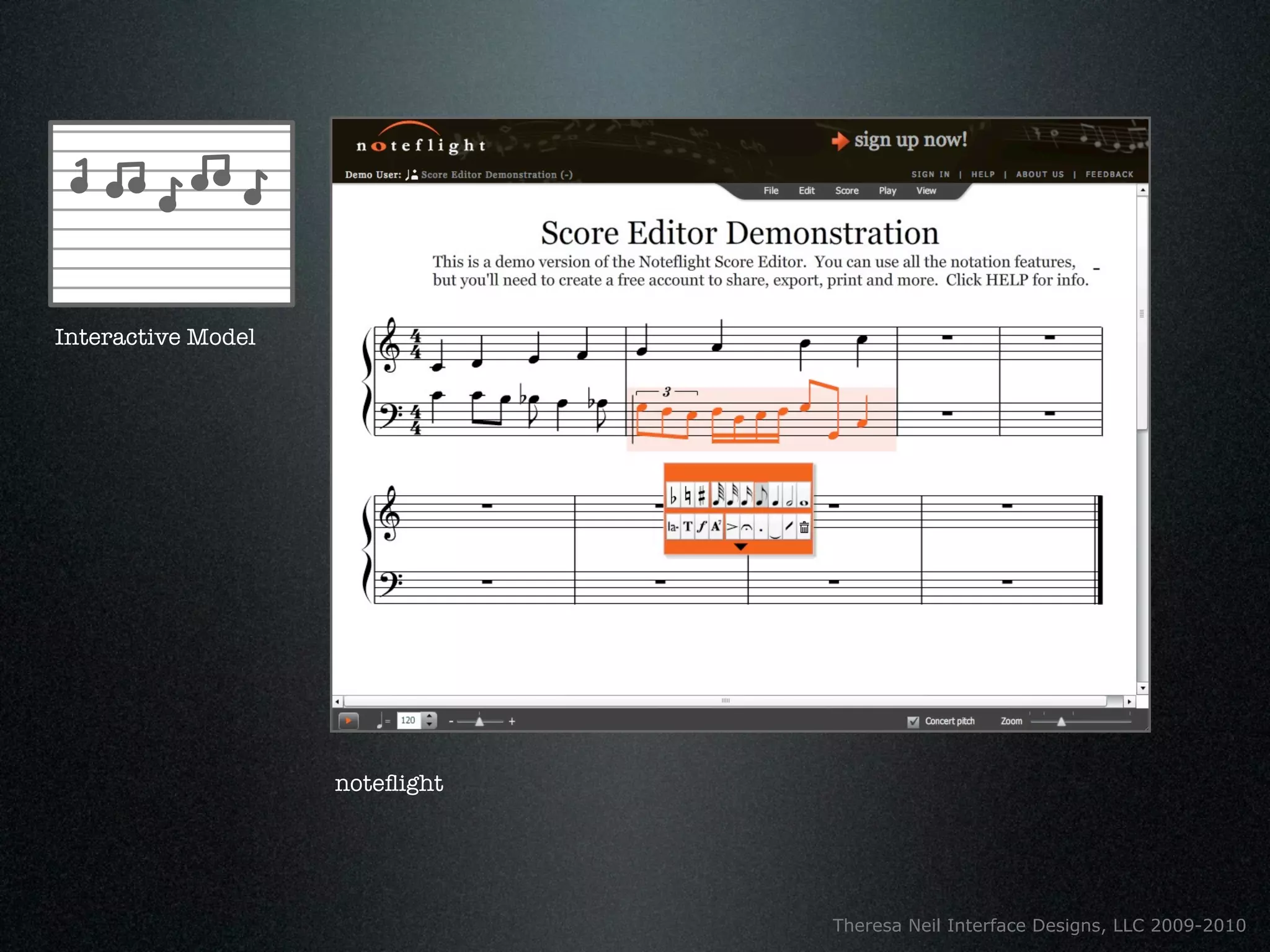Apply the natural accidental
The image size is (1270, 952).
click(687, 496)
